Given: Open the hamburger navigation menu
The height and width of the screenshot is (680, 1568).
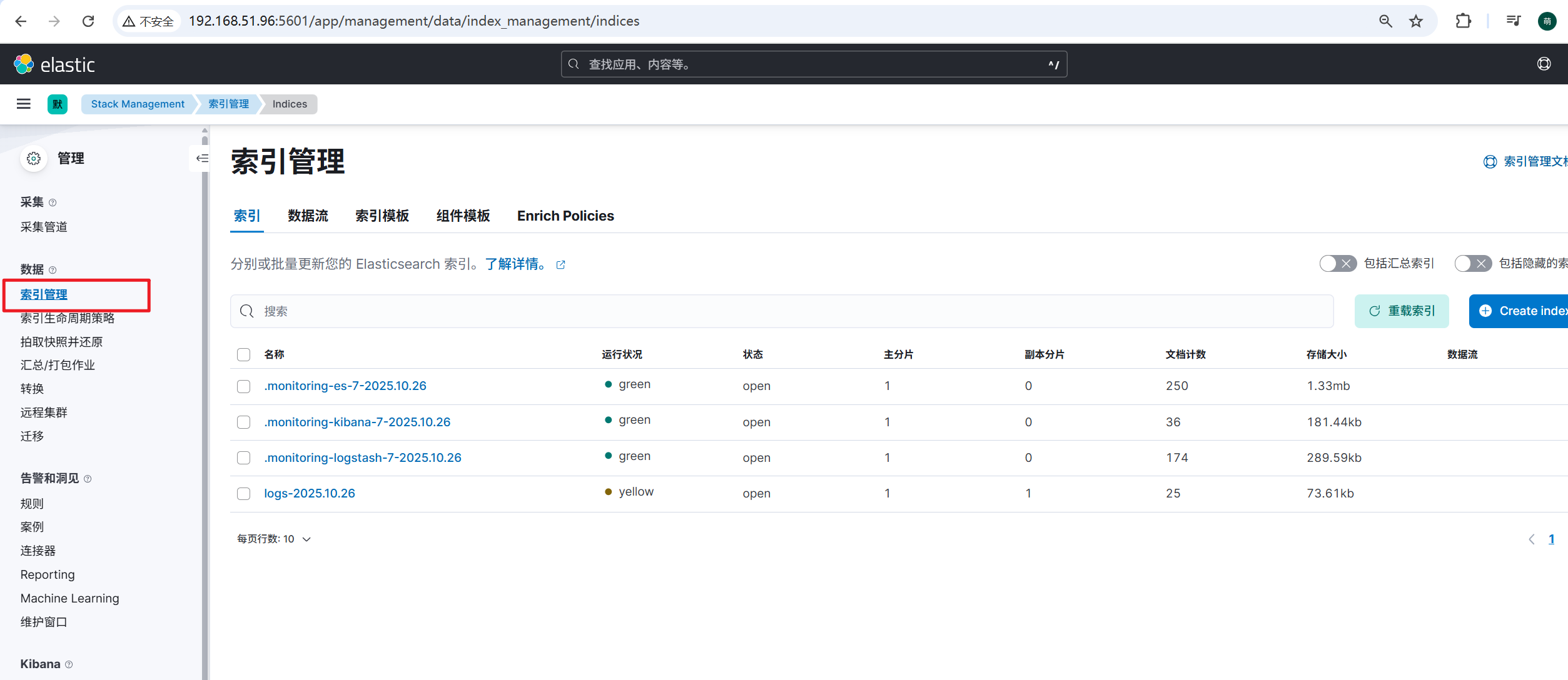Looking at the screenshot, I should click(x=24, y=104).
